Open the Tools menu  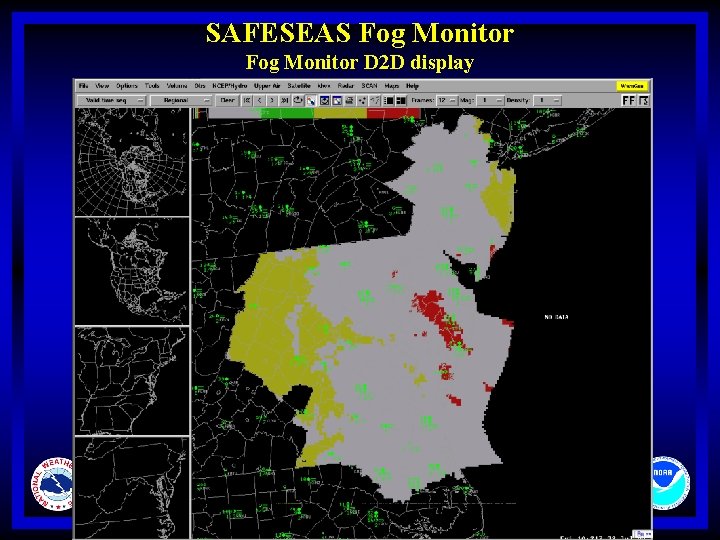(x=152, y=86)
